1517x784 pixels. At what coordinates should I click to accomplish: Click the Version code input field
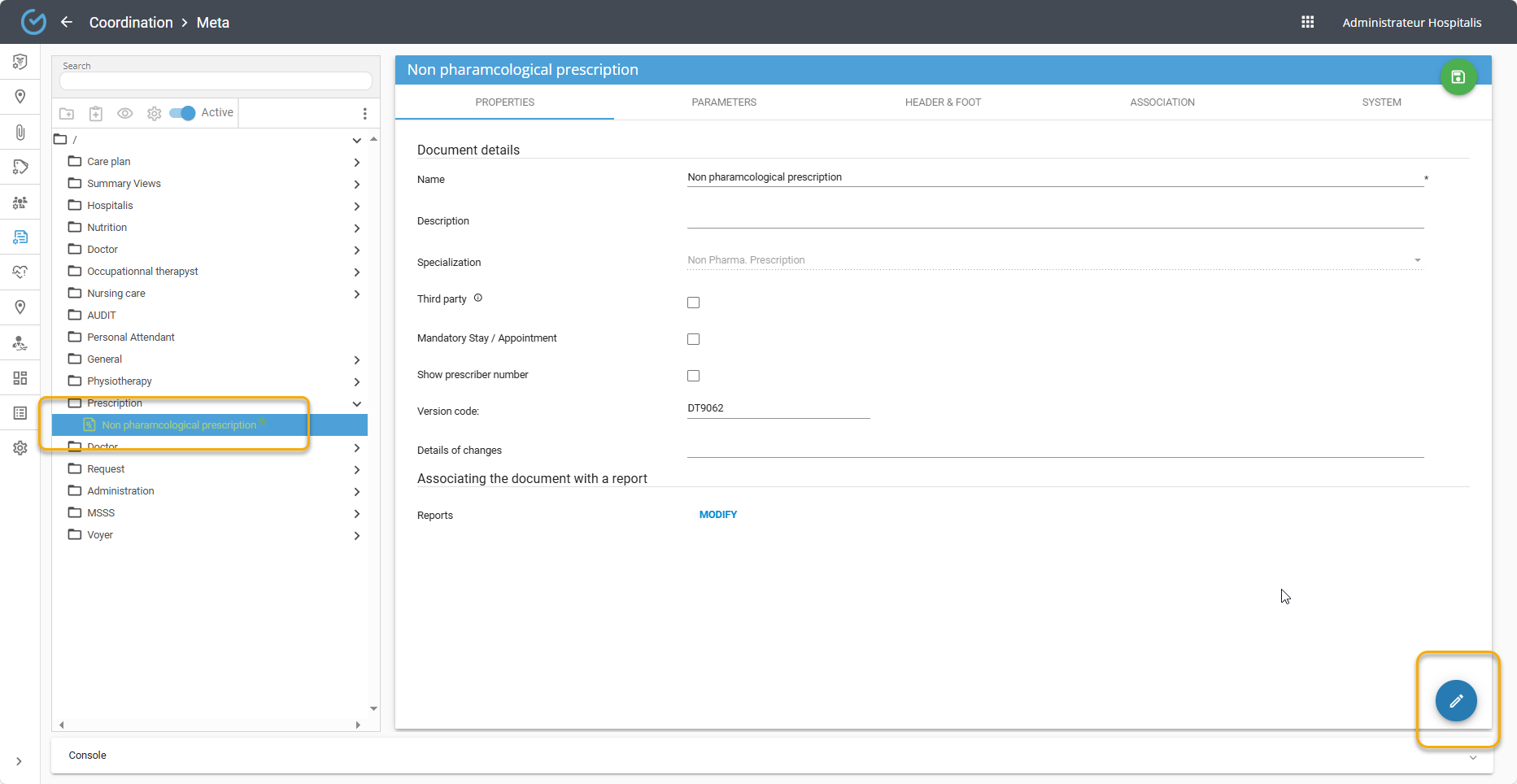(x=778, y=408)
